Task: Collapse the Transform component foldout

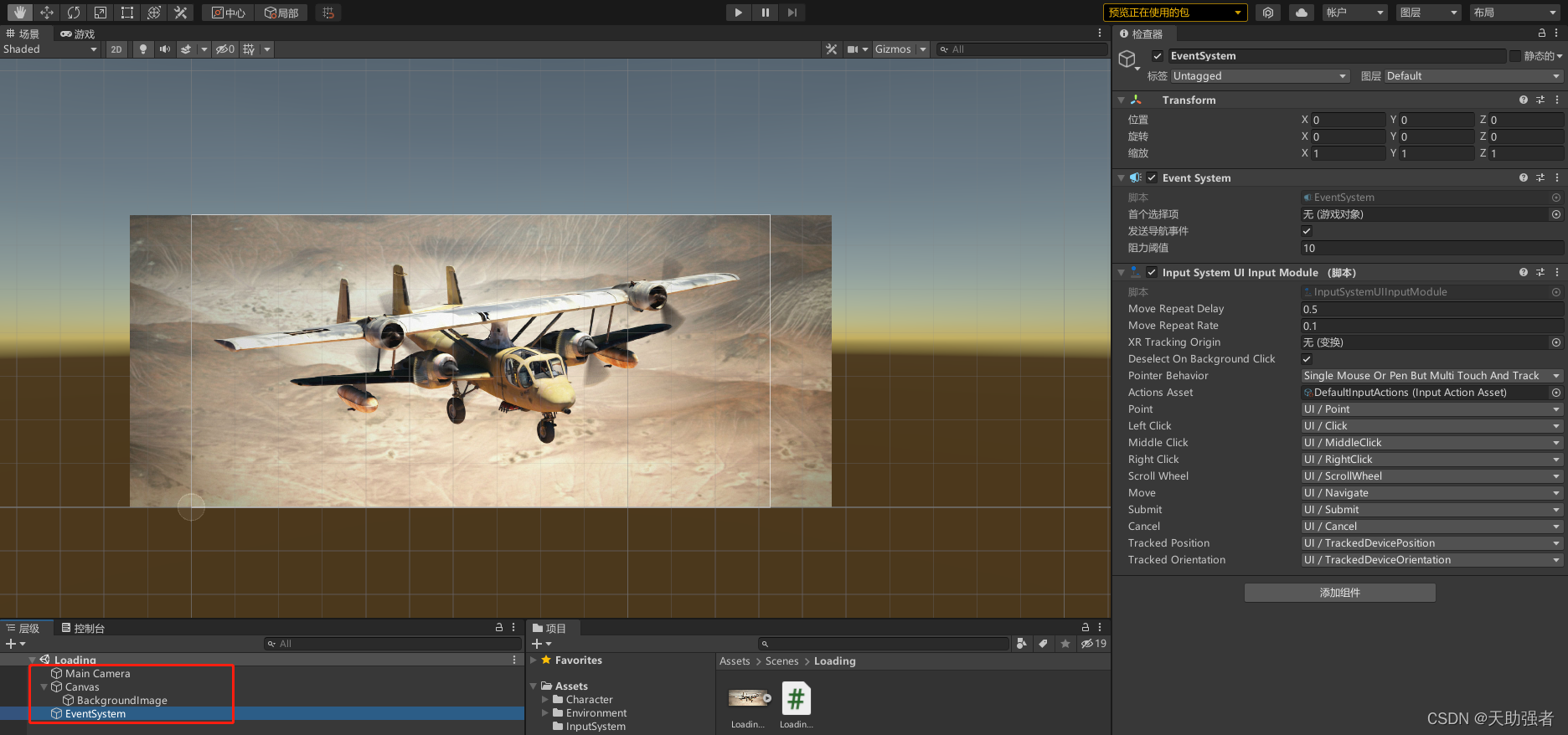Action: tap(1122, 100)
